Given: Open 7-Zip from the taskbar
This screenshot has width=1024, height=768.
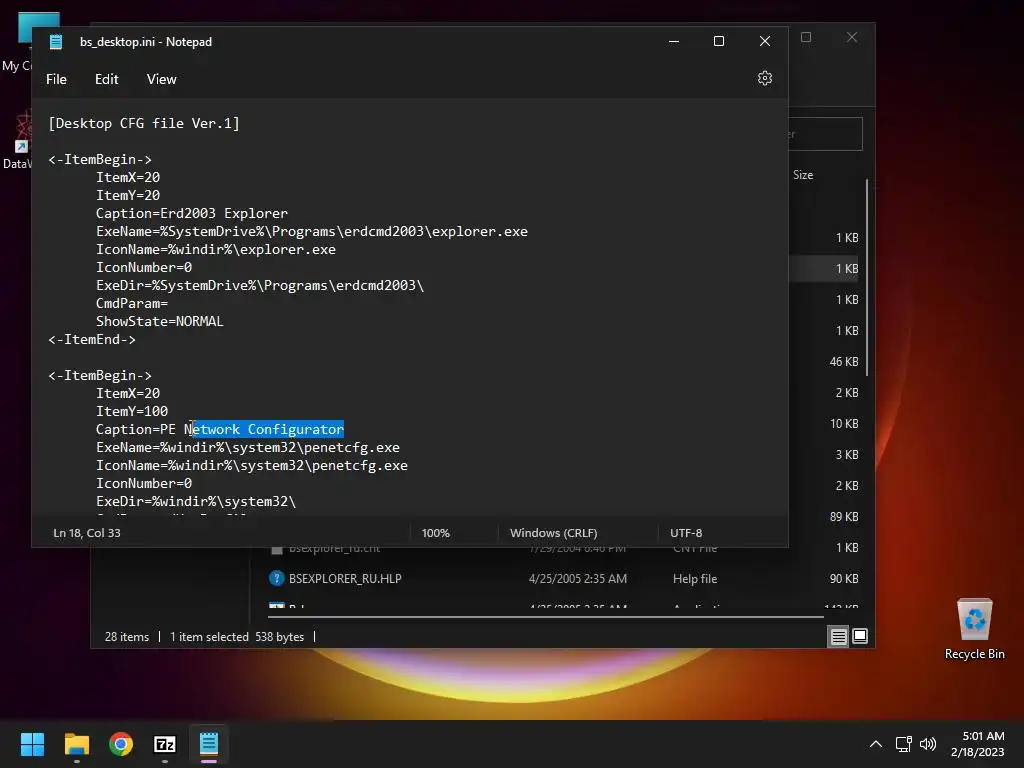Looking at the screenshot, I should pos(165,744).
